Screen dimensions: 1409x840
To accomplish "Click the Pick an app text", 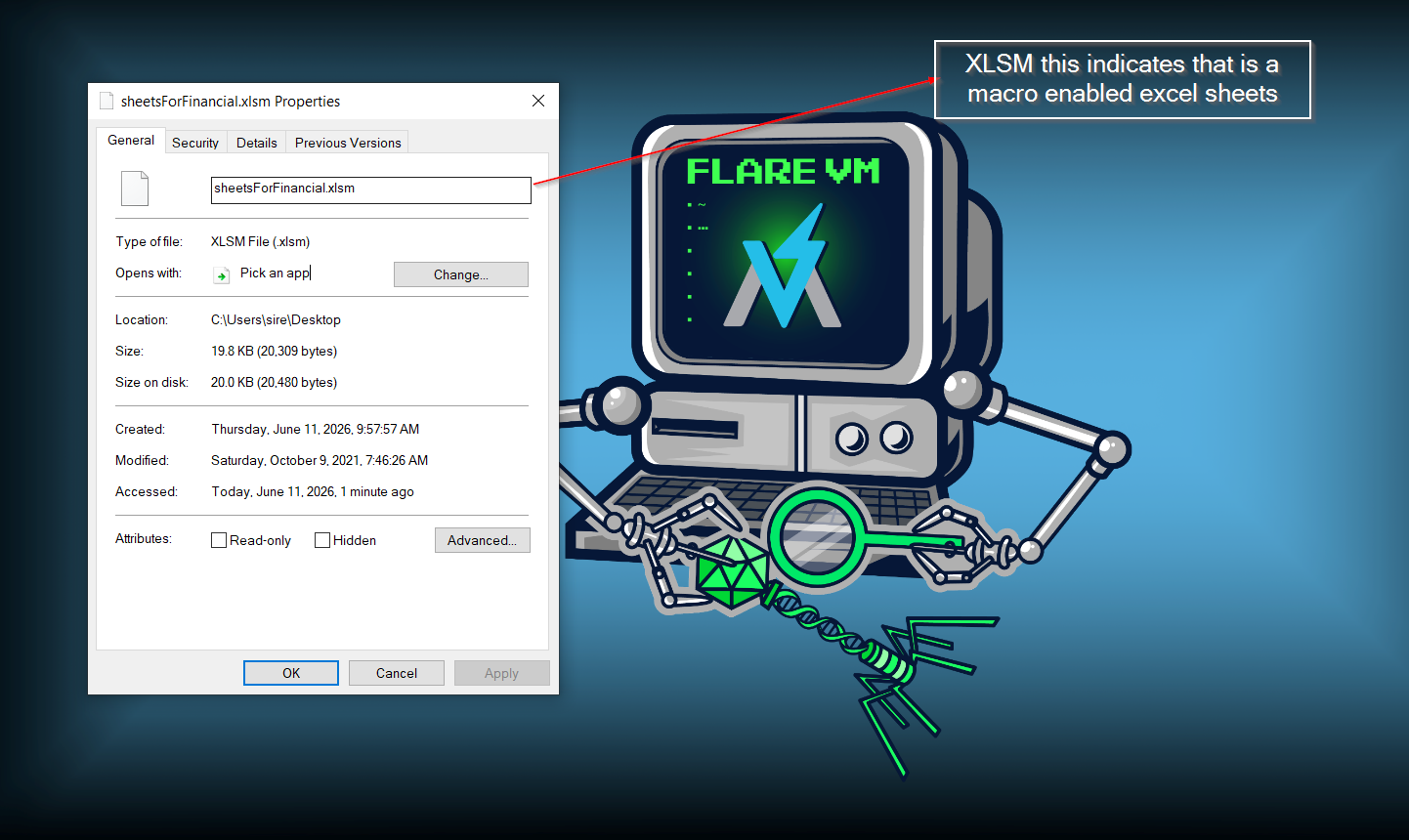I will [275, 273].
